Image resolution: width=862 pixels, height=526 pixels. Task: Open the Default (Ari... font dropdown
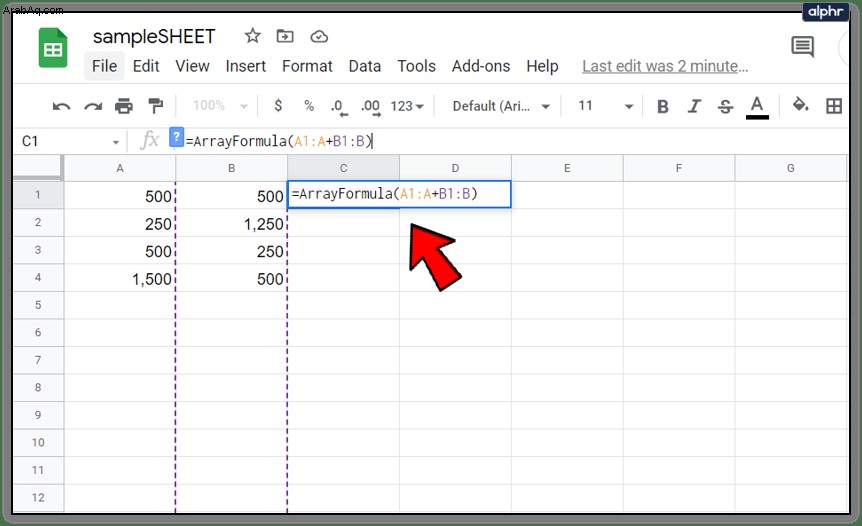coord(501,106)
